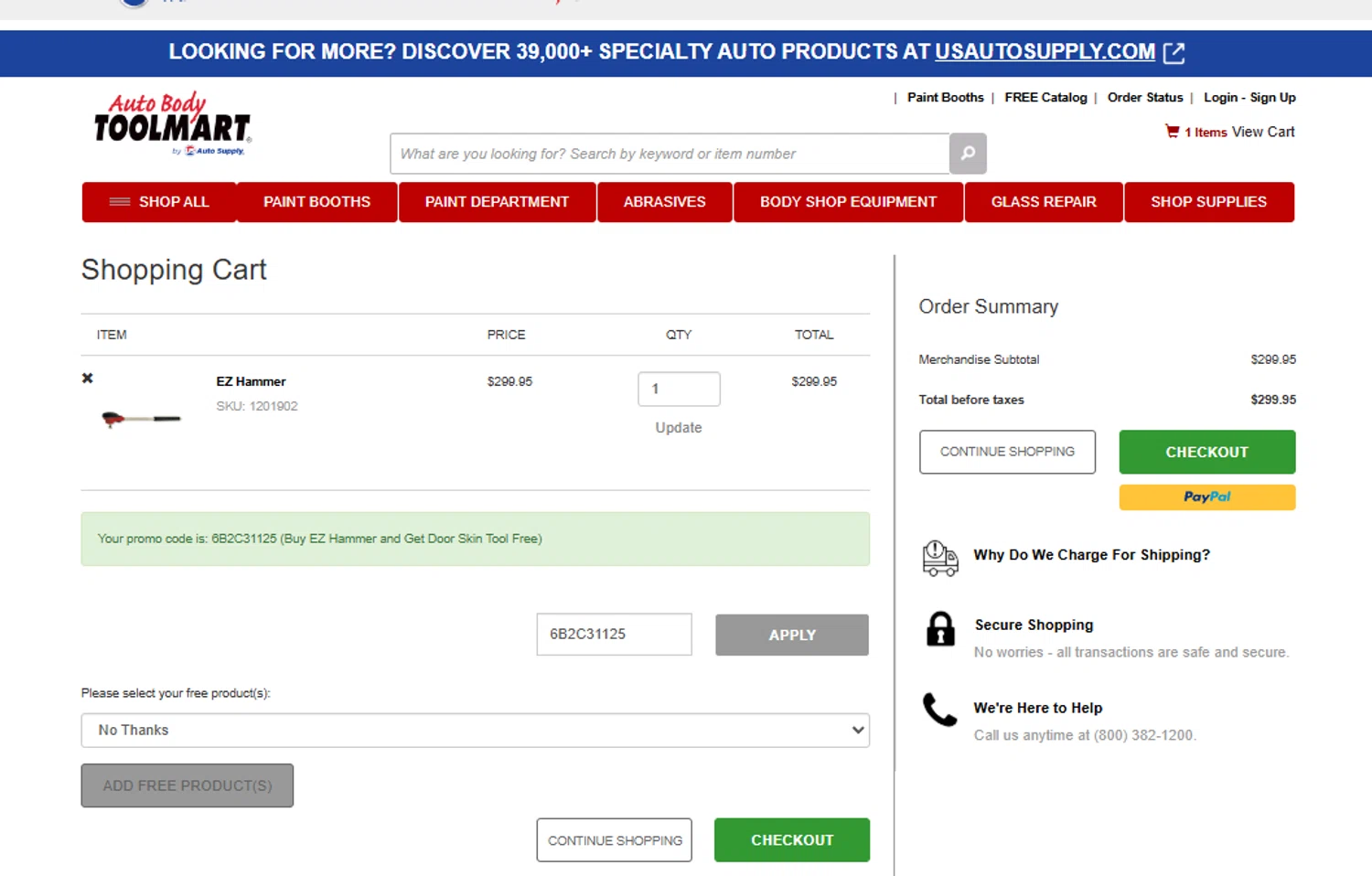Click the EZ Hammer product thumbnail
The height and width of the screenshot is (876, 1372).
(x=141, y=419)
